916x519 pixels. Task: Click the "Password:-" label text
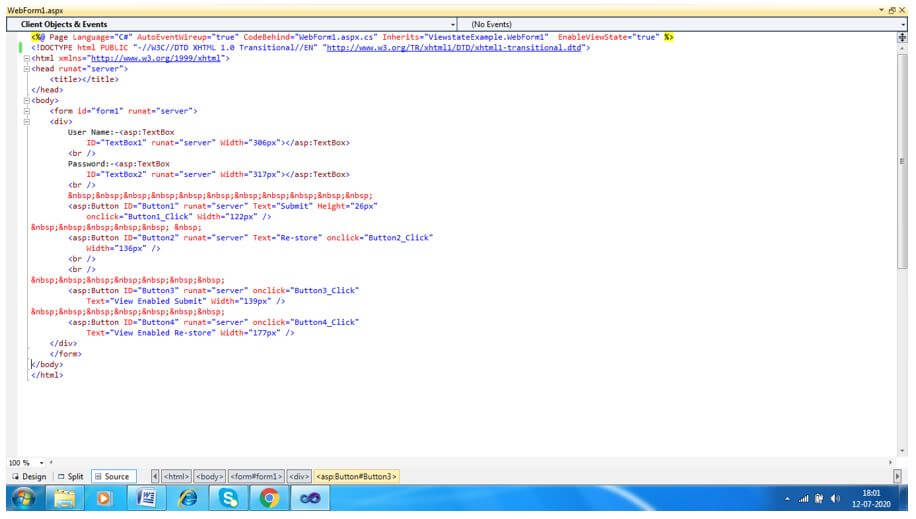click(x=91, y=164)
